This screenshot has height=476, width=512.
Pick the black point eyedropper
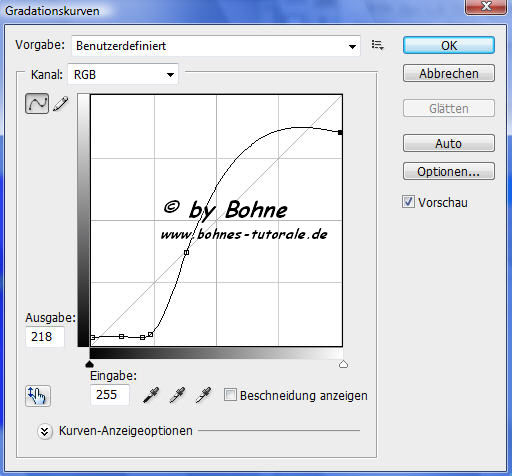151,395
